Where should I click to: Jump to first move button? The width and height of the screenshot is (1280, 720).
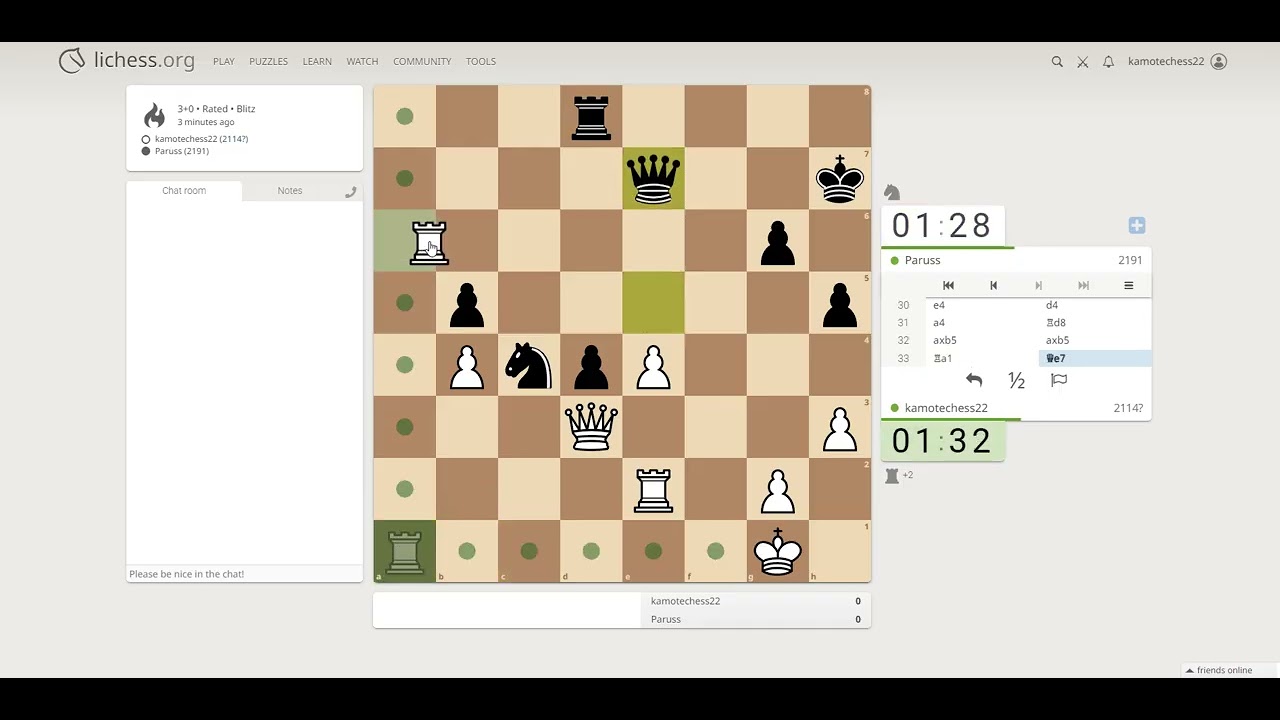[x=948, y=285]
